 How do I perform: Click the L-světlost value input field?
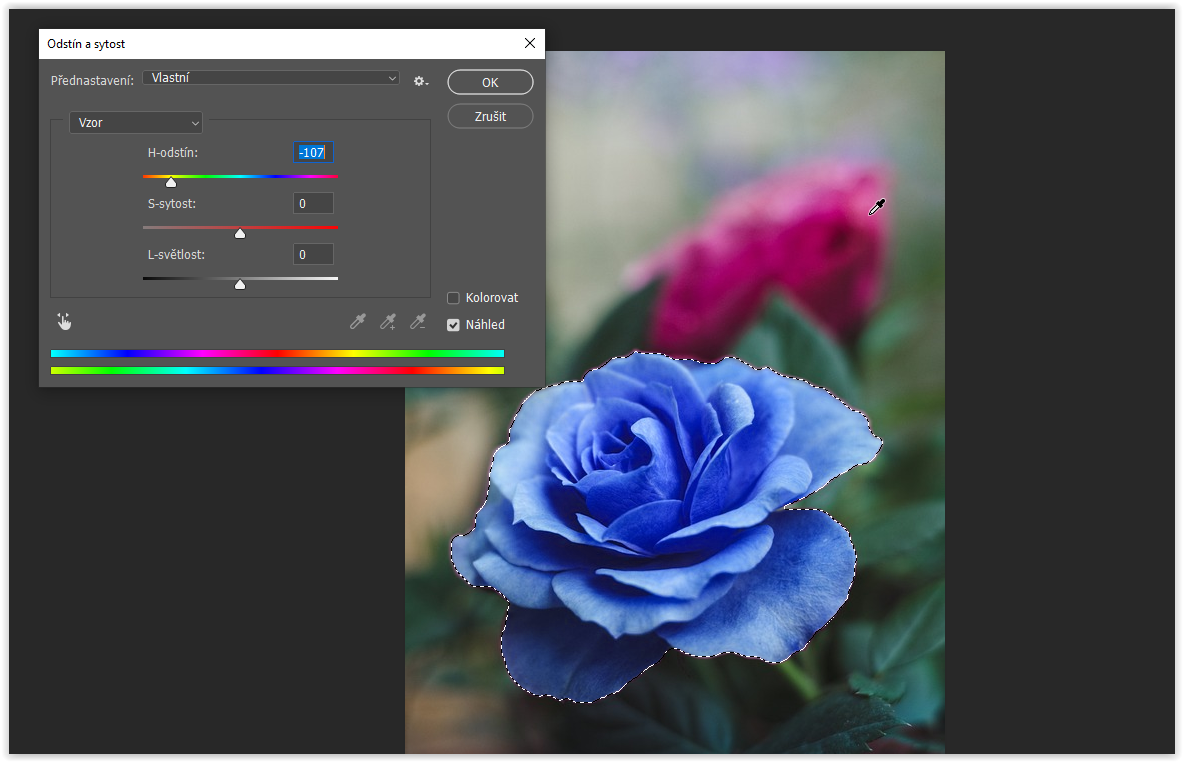313,255
